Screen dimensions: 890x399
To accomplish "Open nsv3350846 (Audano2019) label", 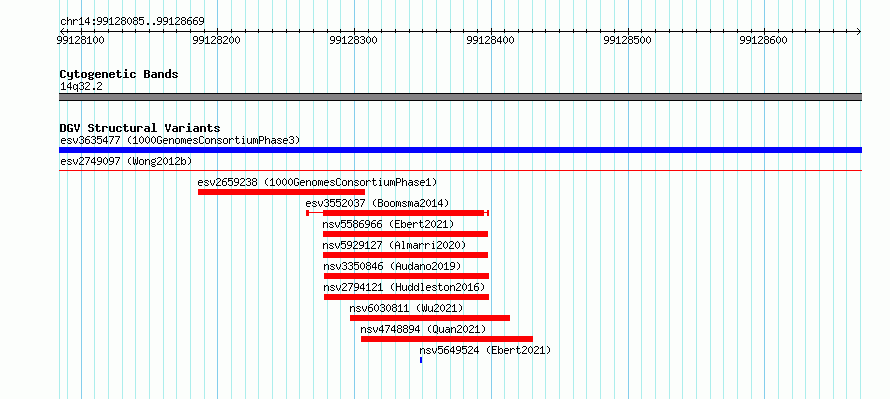I will [392, 266].
